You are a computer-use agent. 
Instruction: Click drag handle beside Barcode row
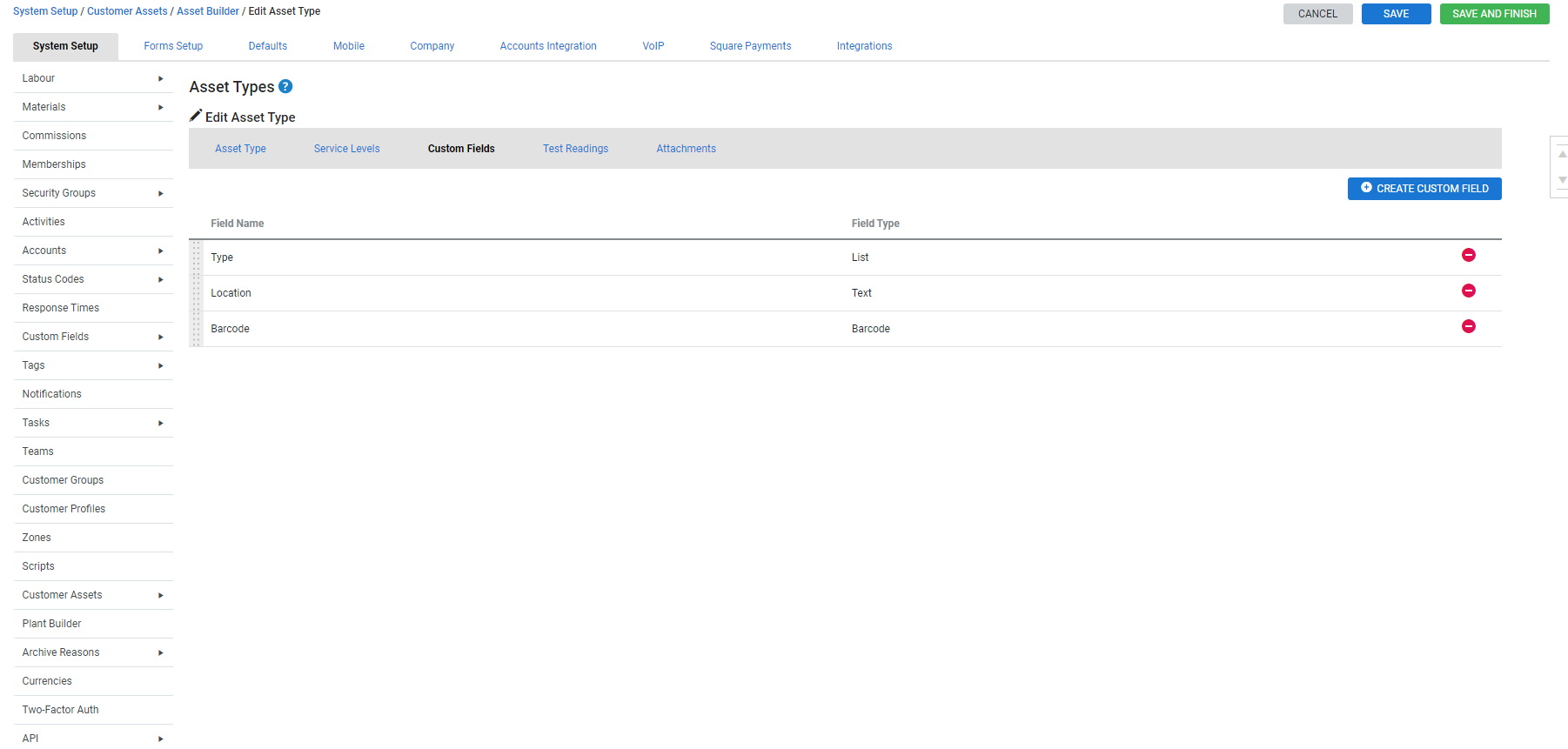click(196, 329)
